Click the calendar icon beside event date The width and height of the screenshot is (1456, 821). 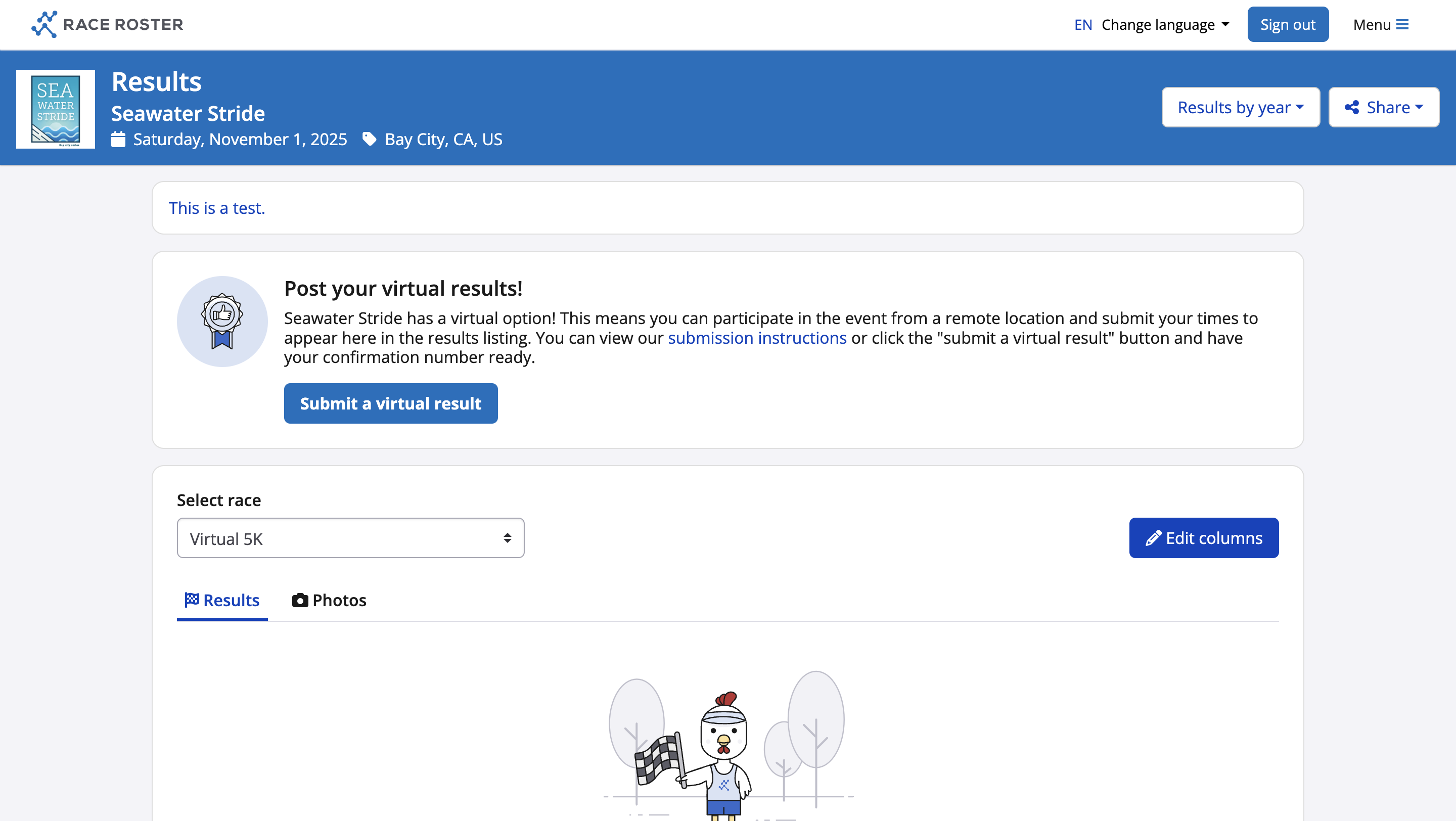[x=118, y=139]
